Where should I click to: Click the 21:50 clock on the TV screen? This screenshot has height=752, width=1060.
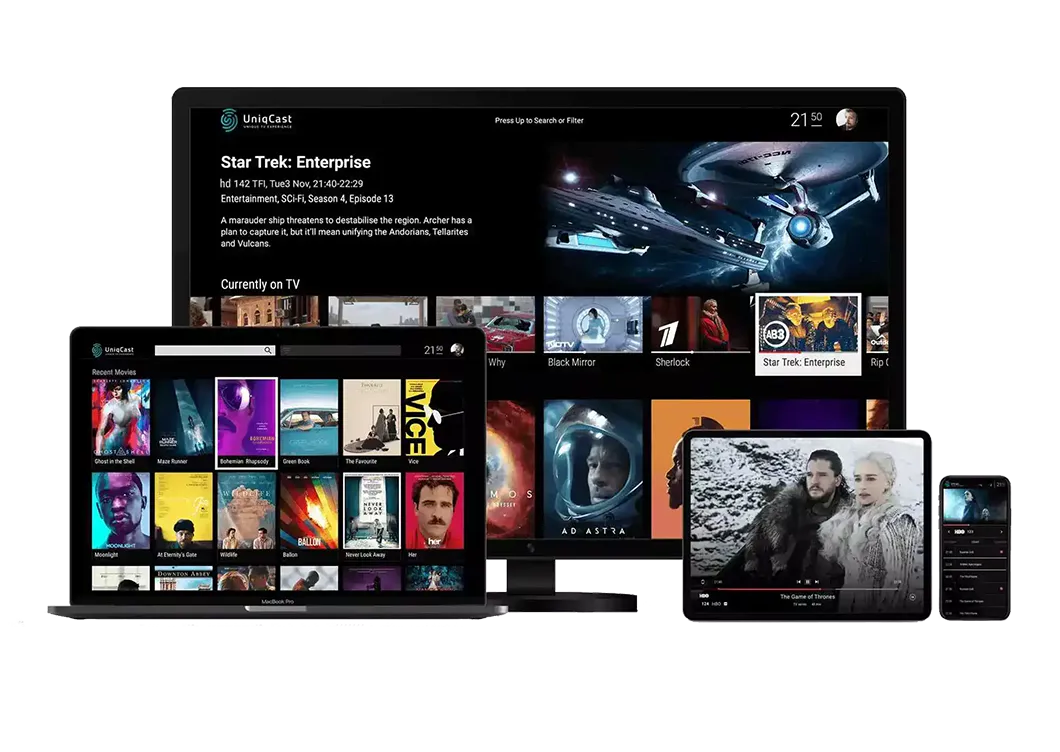[806, 120]
